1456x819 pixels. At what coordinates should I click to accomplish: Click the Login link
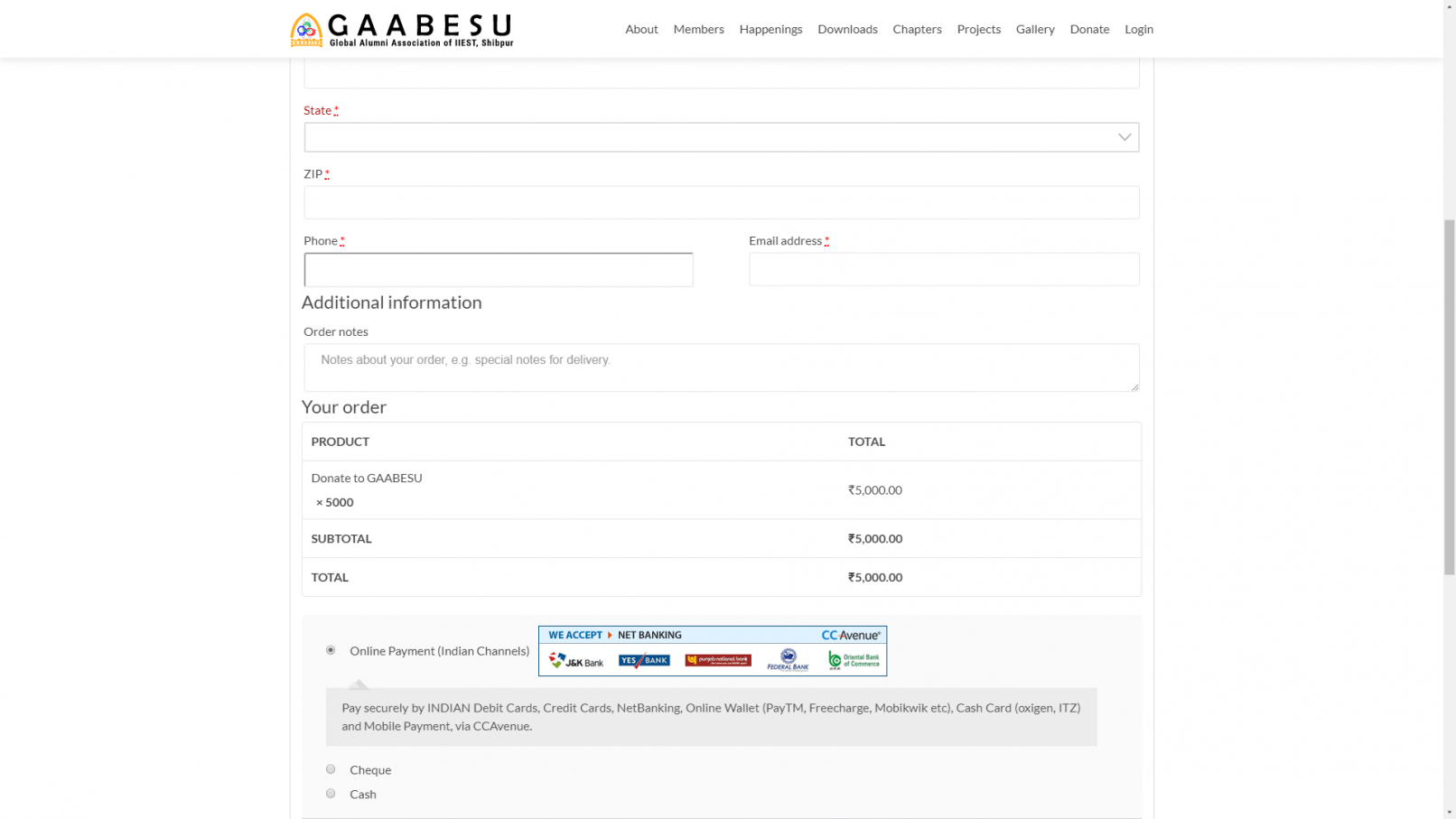[x=1138, y=29]
